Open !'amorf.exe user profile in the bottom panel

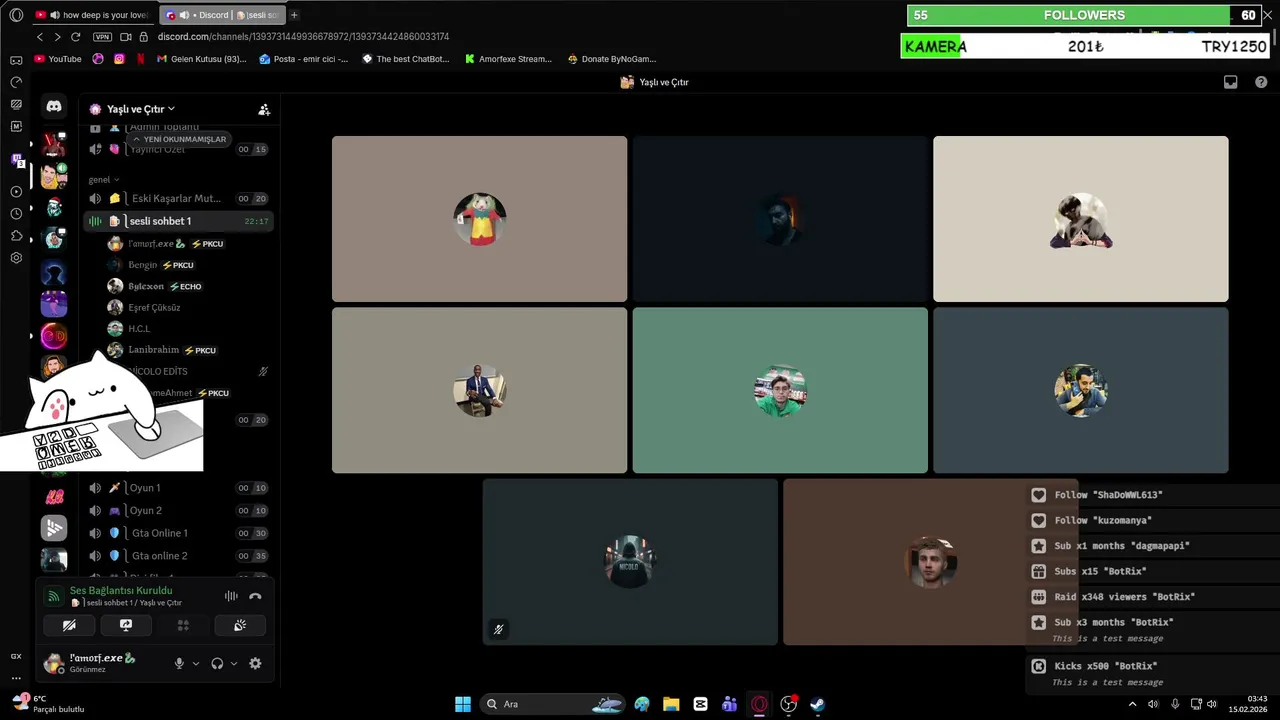pyautogui.click(x=90, y=663)
